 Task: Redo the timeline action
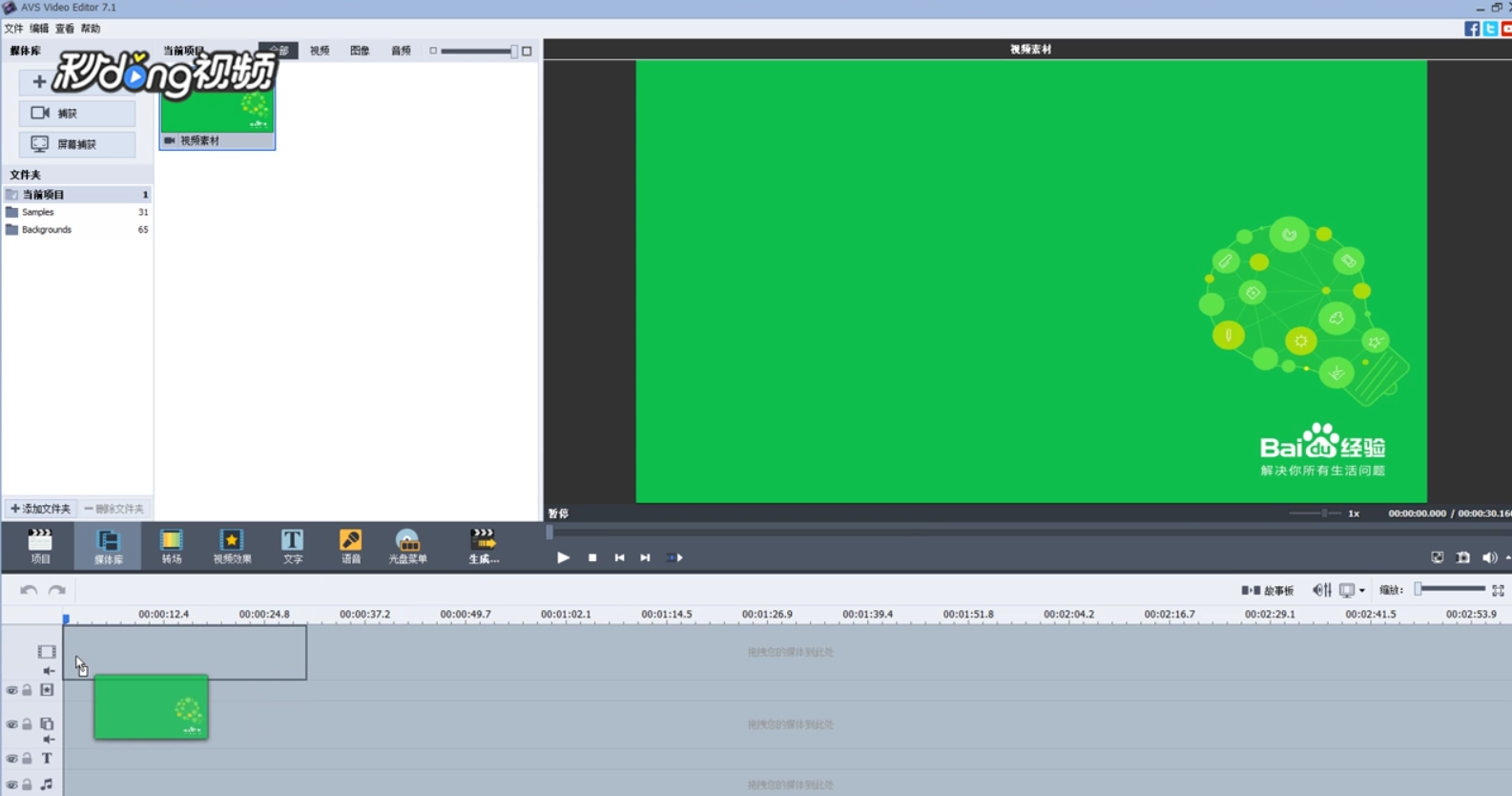[57, 590]
